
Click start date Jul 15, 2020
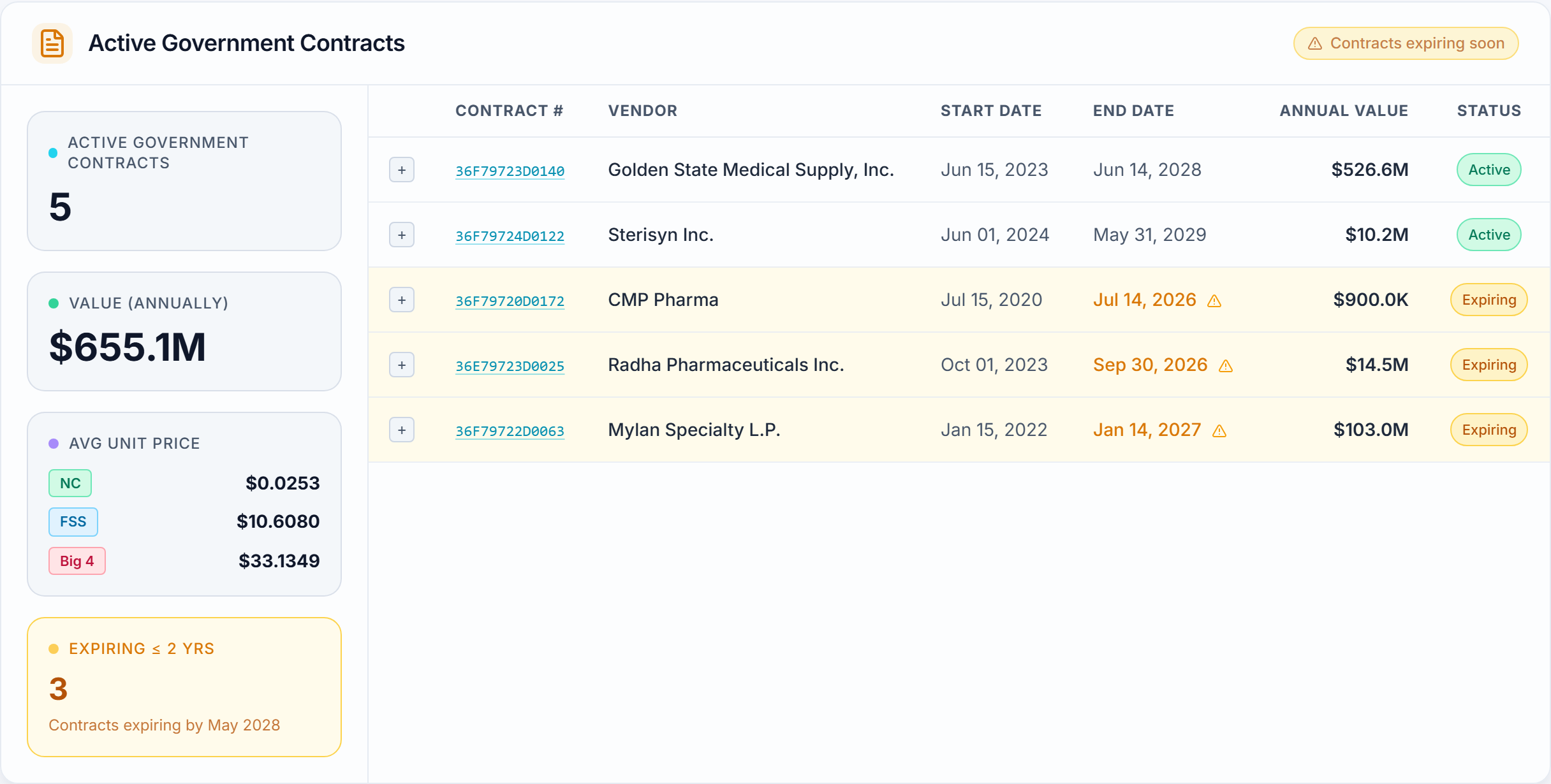click(992, 300)
